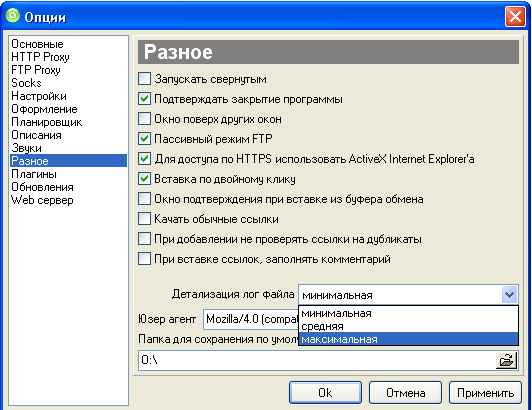
Task: Enable Запускать свернутым checkbox
Action: [x=145, y=79]
